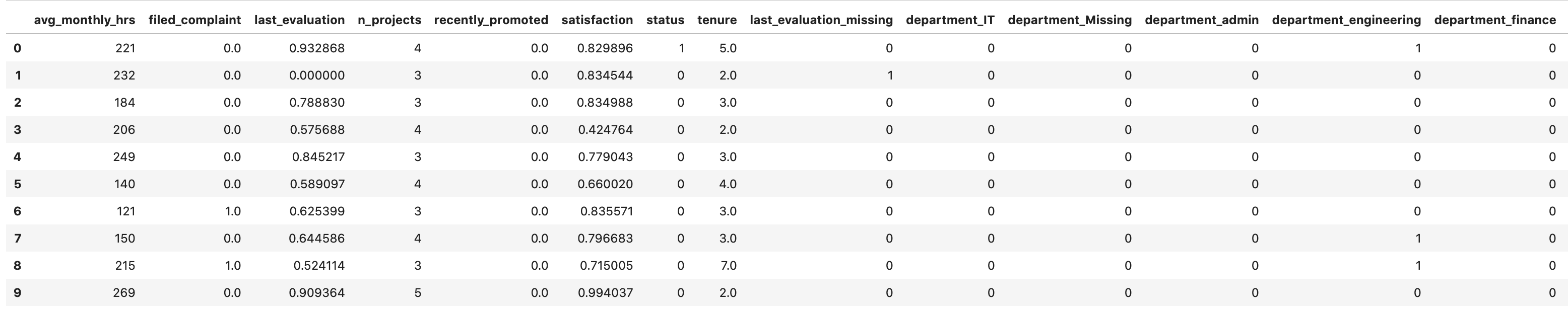Click the status column header
The image size is (1568, 312).
[665, 20]
